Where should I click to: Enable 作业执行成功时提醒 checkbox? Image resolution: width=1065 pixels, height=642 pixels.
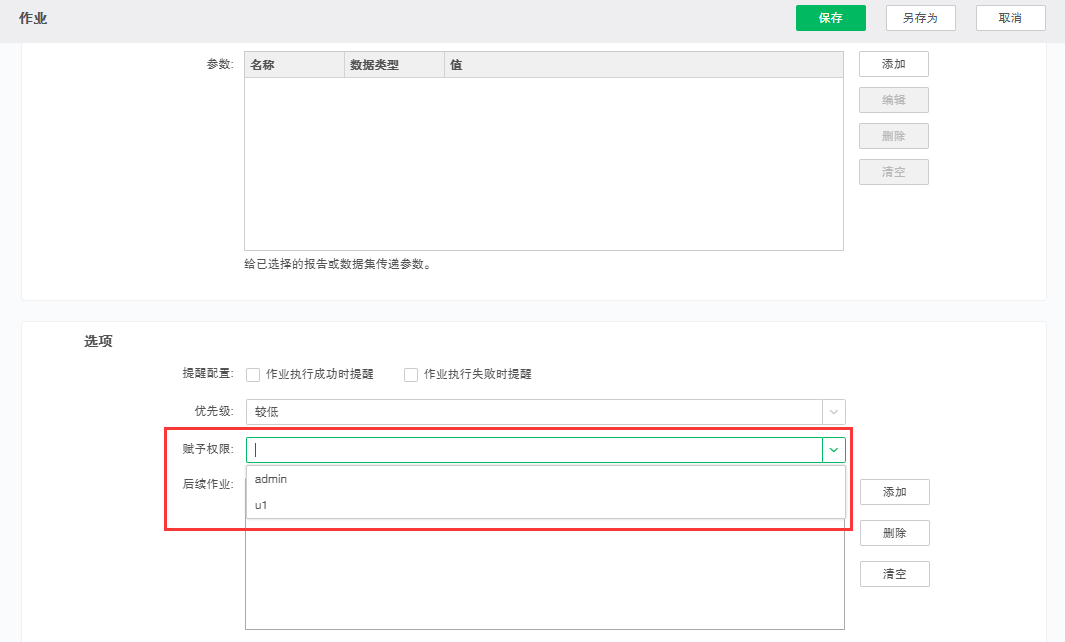tap(253, 375)
